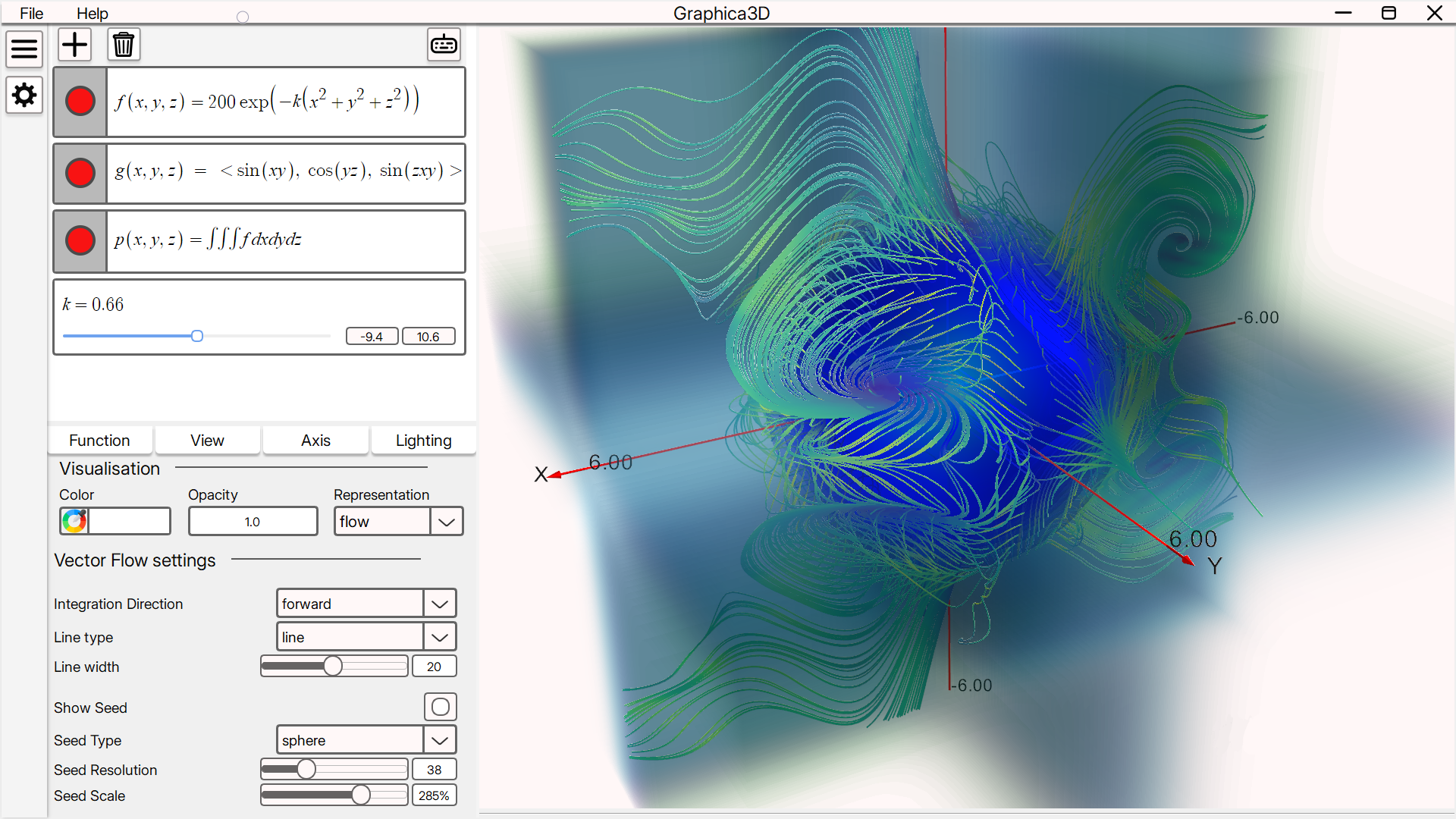Click the Seed Scale 285% field
1456x819 pixels.
pyautogui.click(x=434, y=795)
